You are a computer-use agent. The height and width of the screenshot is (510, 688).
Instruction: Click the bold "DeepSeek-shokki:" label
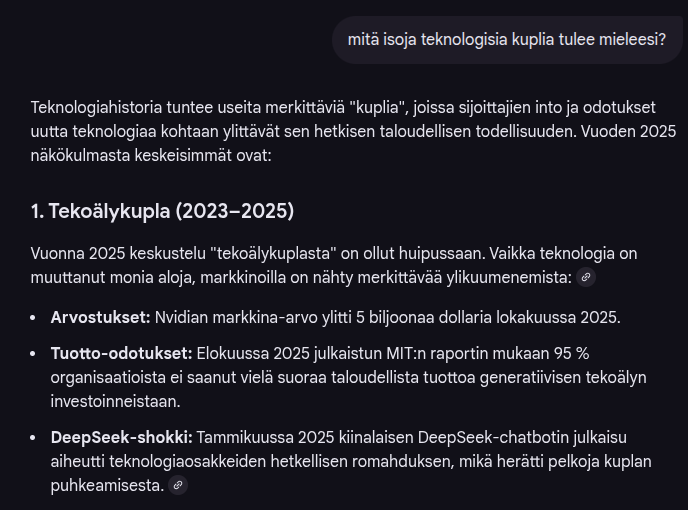tap(121, 438)
